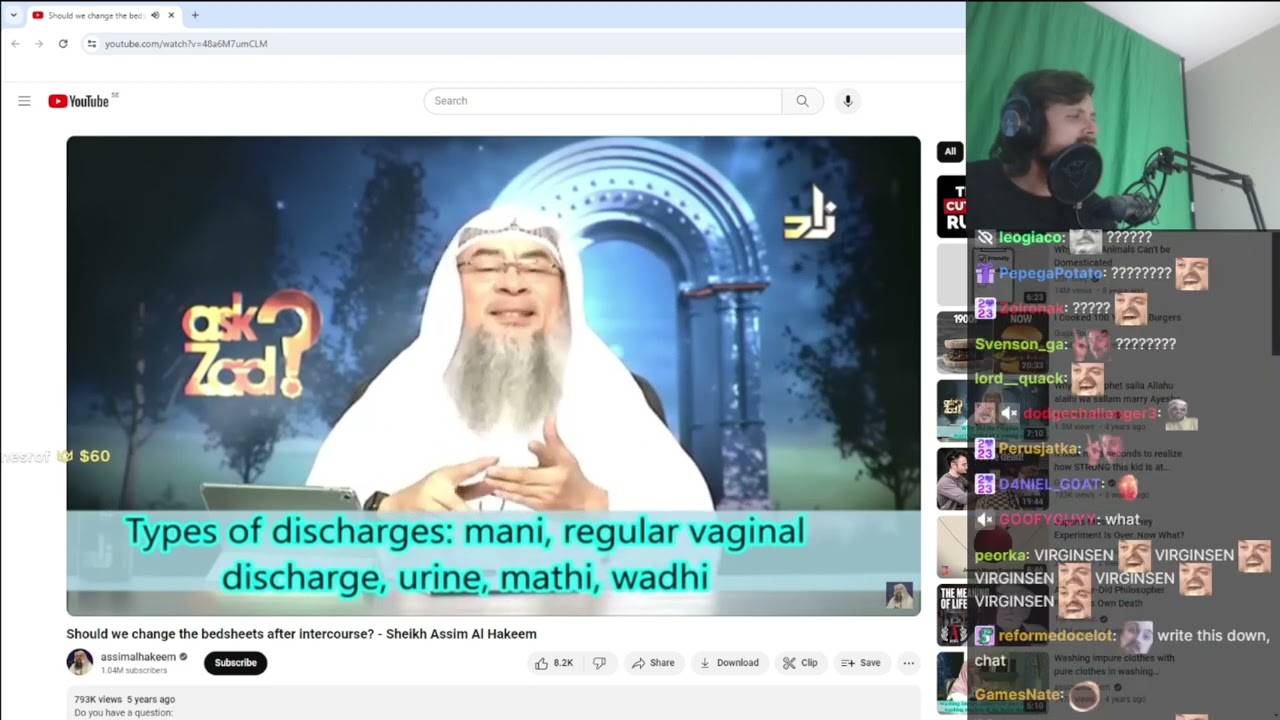
Task: Download the video
Action: (729, 663)
